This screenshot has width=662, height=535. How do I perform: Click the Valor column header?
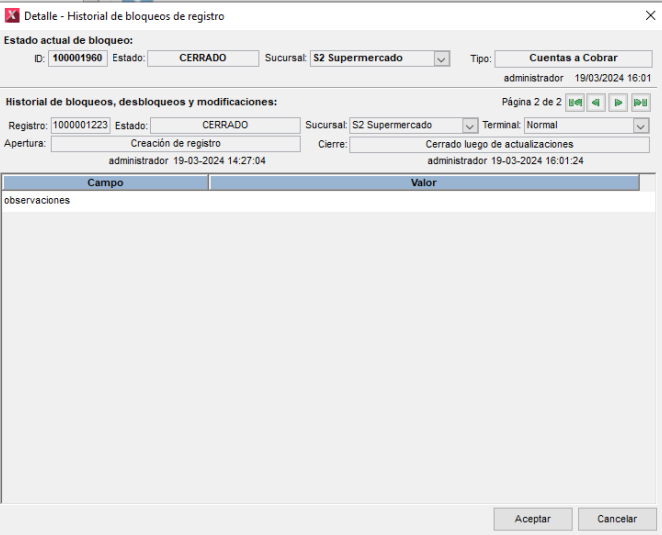423,183
